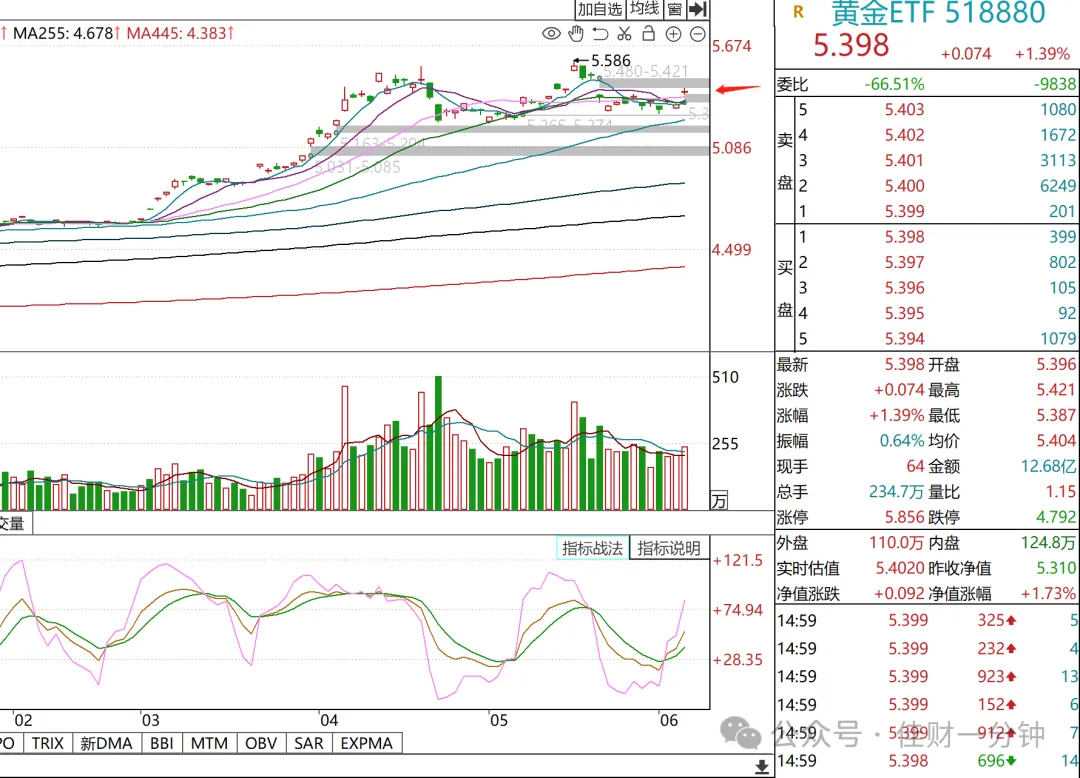Click the 开盘 value 5.396
Screen dimensions: 1080x778
pyautogui.click(x=1056, y=364)
